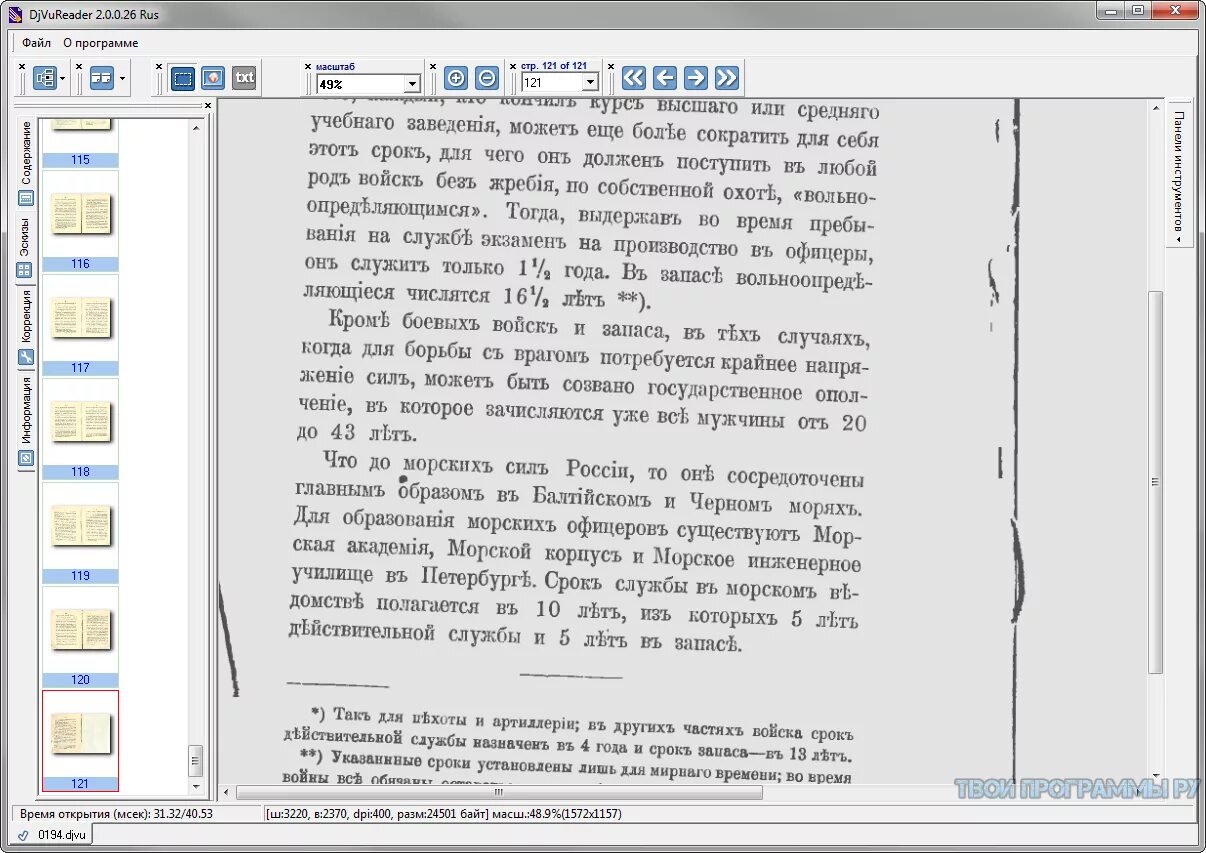Open the page number dropdown arrow
The image size is (1206, 853).
590,83
